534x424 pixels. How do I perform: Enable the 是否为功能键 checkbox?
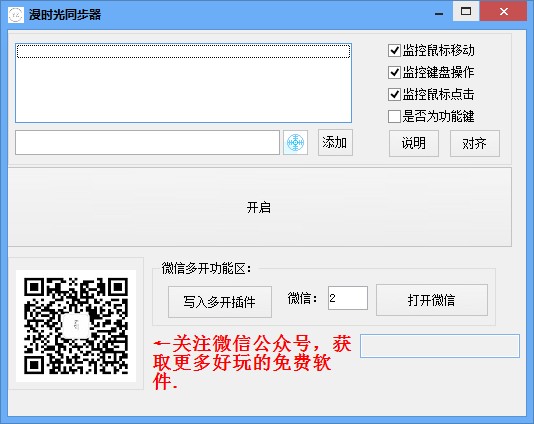[x=394, y=116]
